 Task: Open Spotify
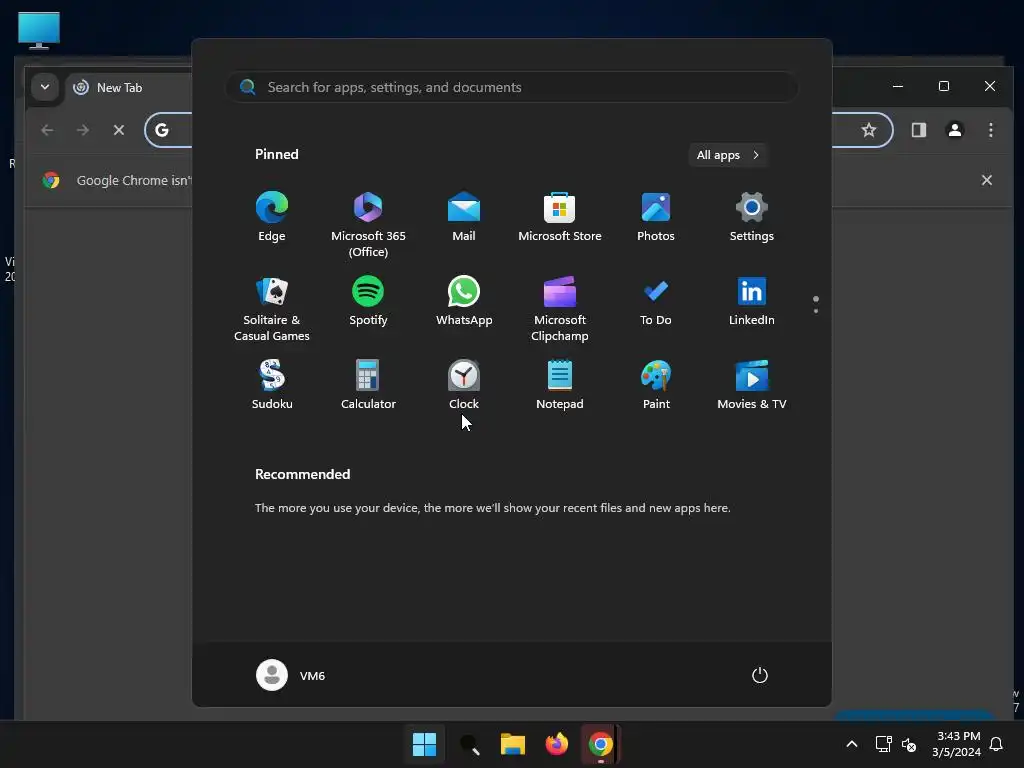[x=368, y=301]
